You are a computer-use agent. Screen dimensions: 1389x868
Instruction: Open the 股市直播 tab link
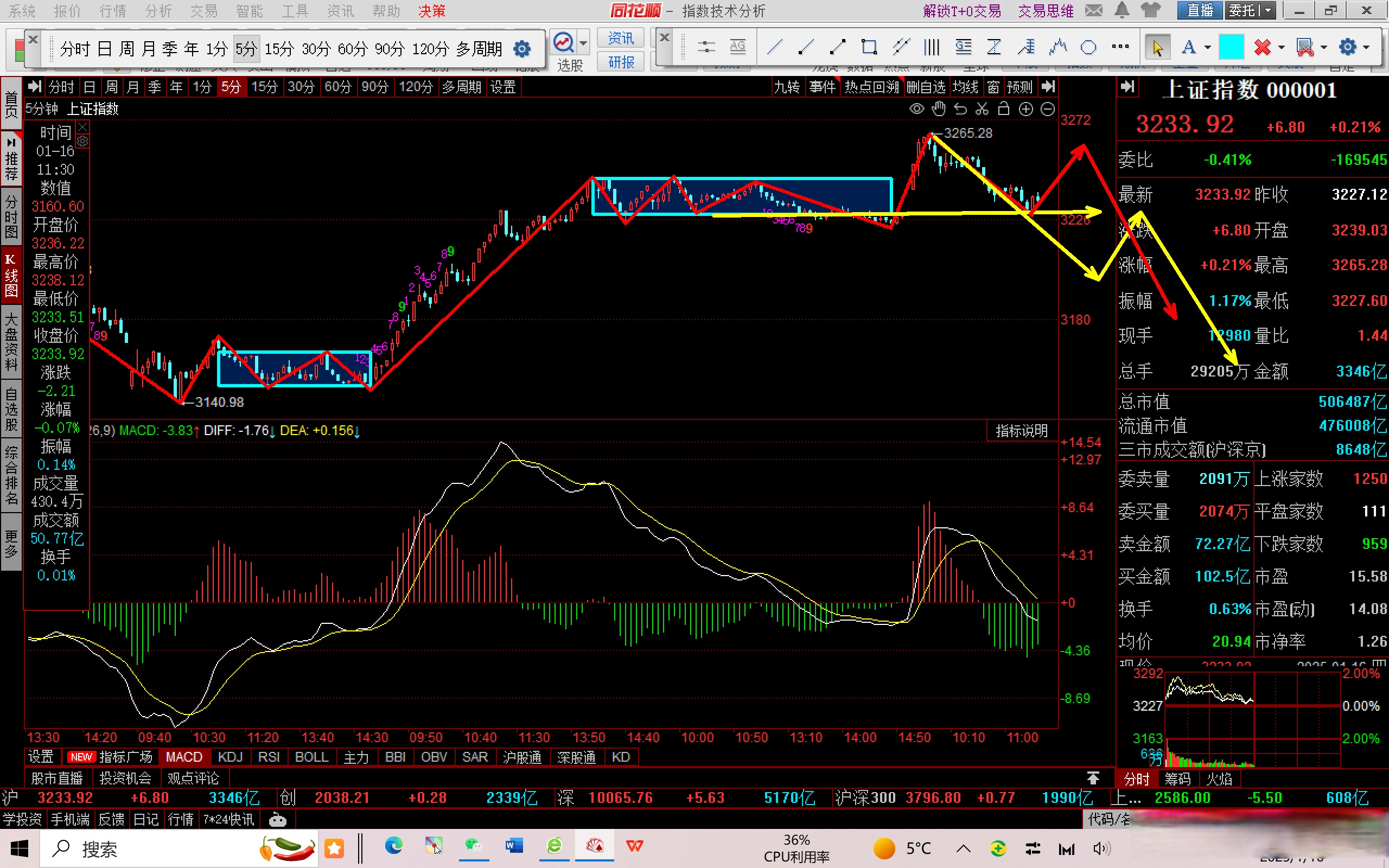point(57,778)
